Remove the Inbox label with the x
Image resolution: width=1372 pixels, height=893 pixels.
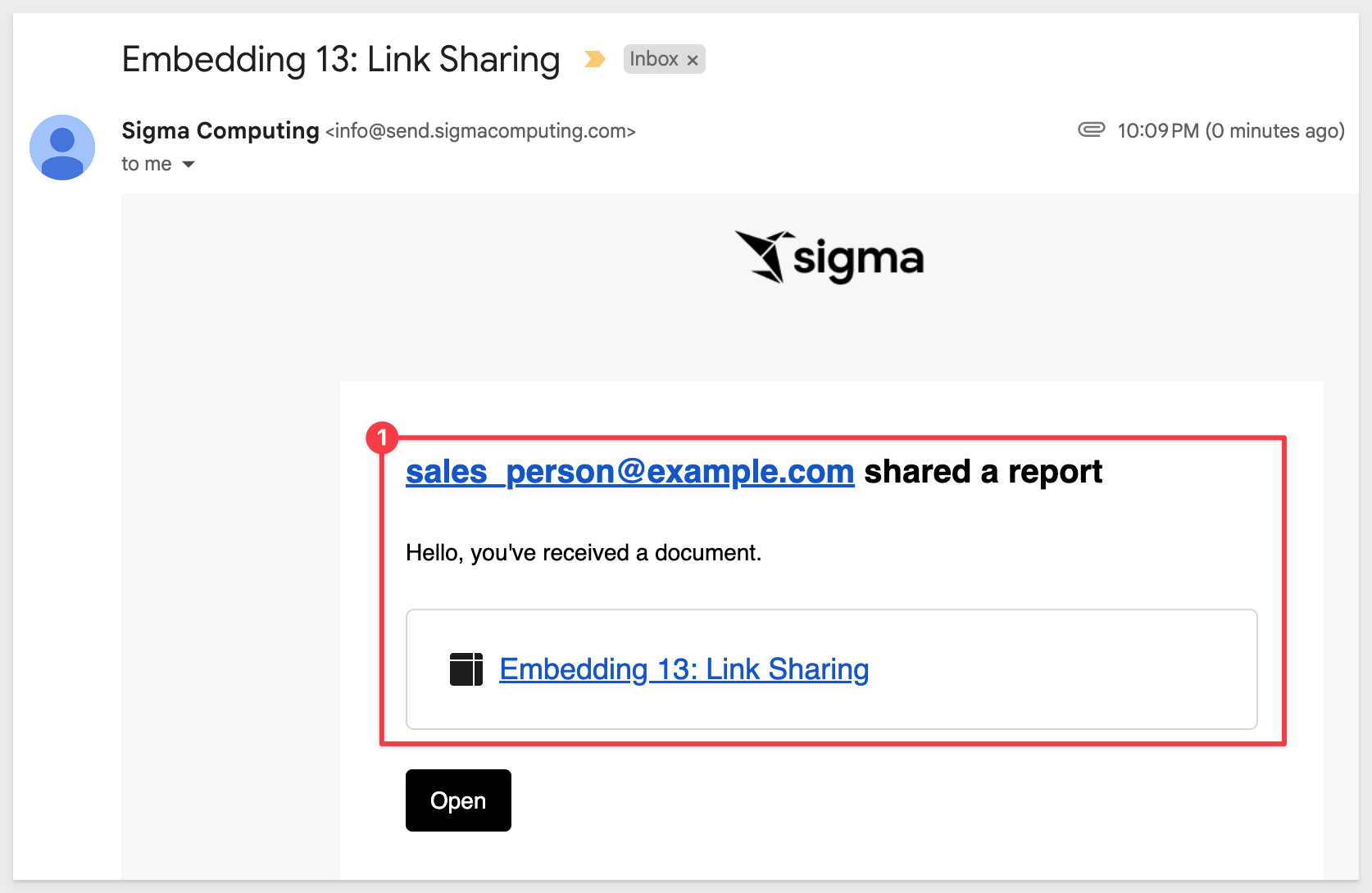(693, 60)
